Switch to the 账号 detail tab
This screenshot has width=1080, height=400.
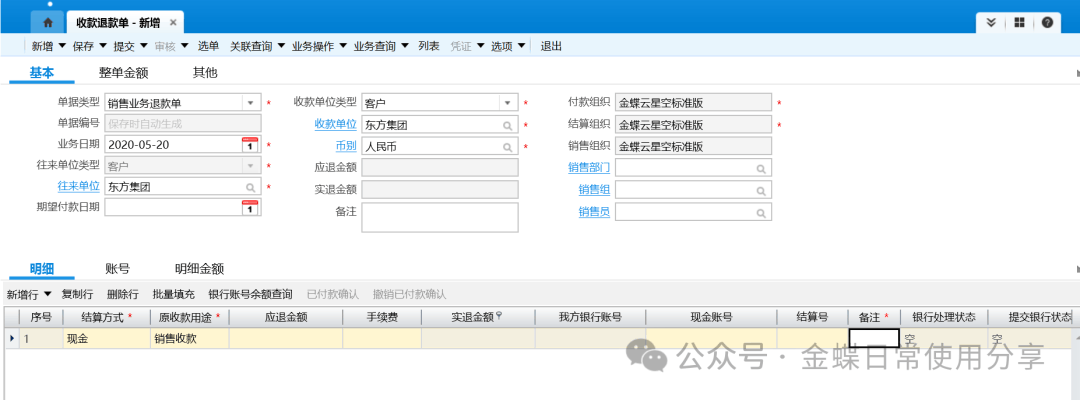pos(117,269)
